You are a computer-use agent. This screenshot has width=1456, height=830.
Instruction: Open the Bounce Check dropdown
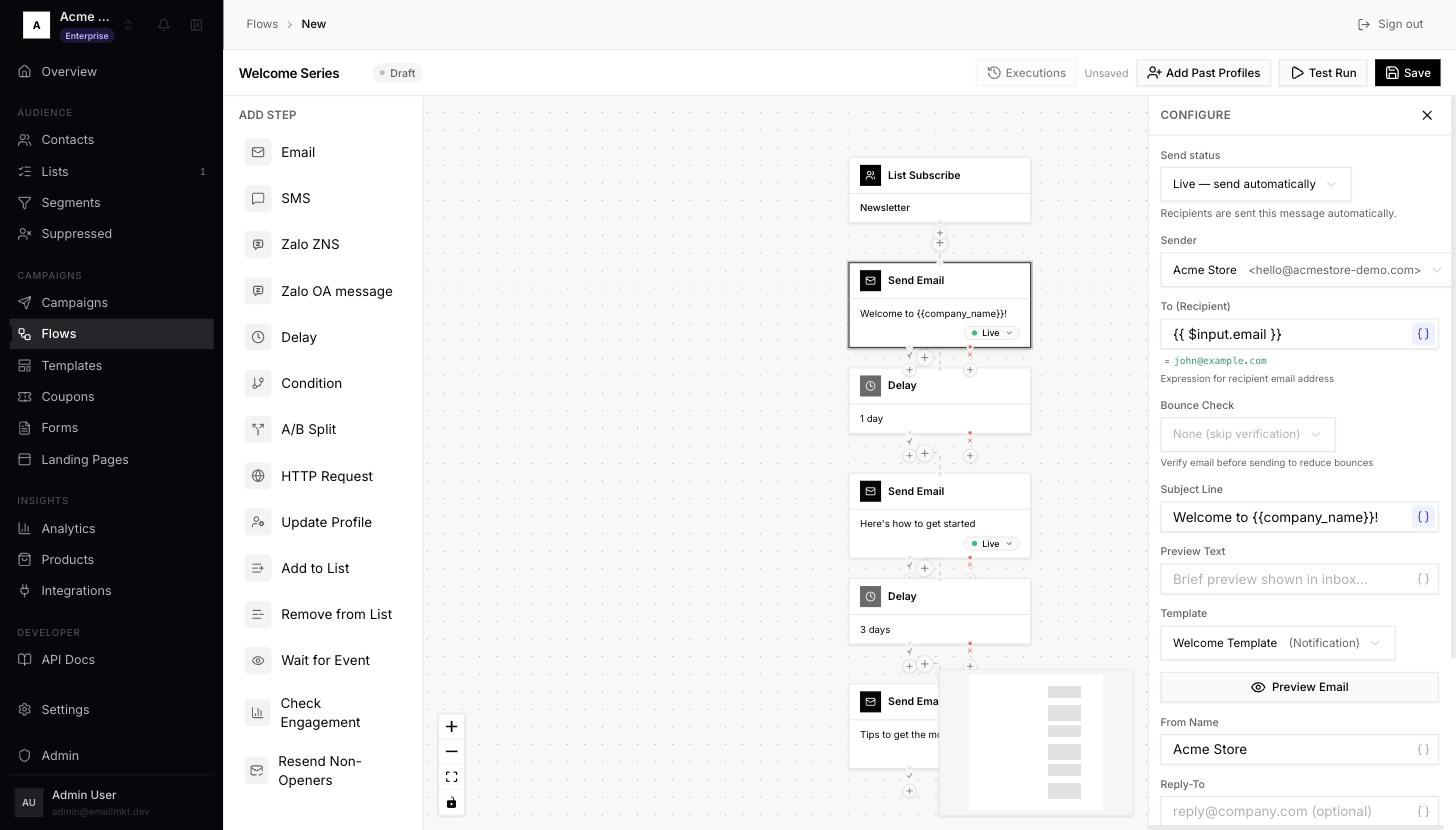[1247, 434]
